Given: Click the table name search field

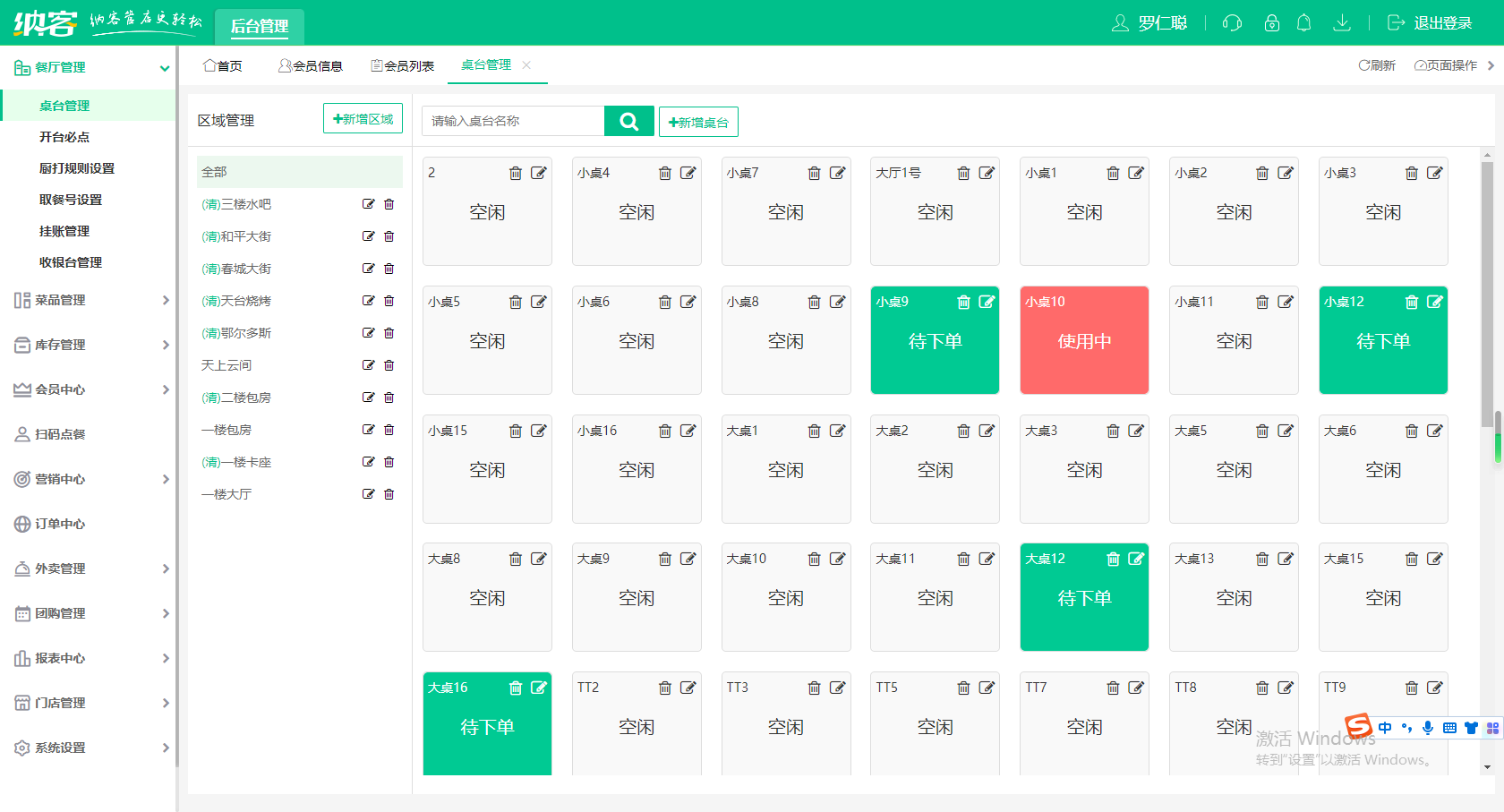Looking at the screenshot, I should point(513,121).
